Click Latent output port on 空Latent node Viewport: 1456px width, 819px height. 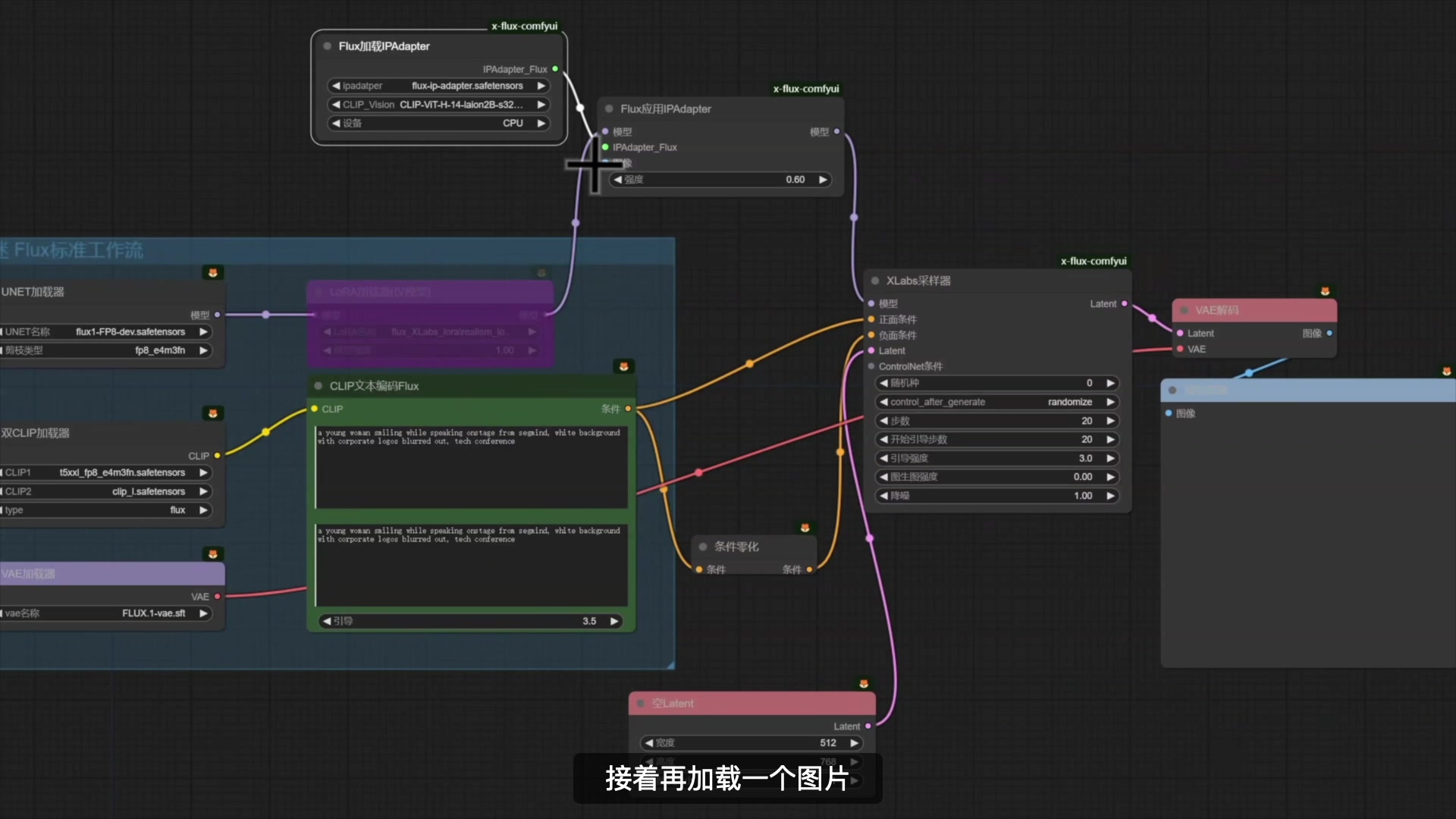(868, 726)
